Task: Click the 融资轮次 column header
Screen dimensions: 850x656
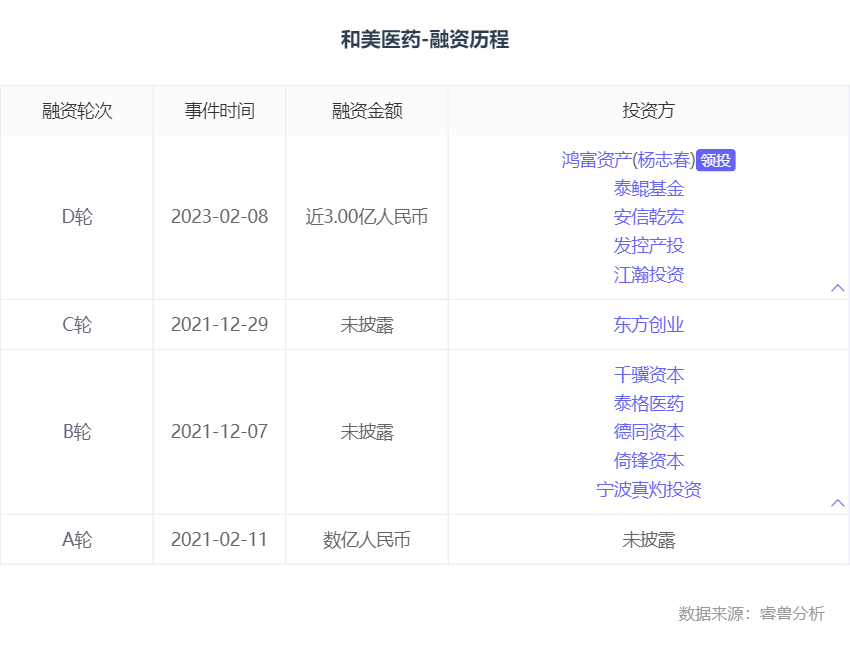Action: (77, 111)
